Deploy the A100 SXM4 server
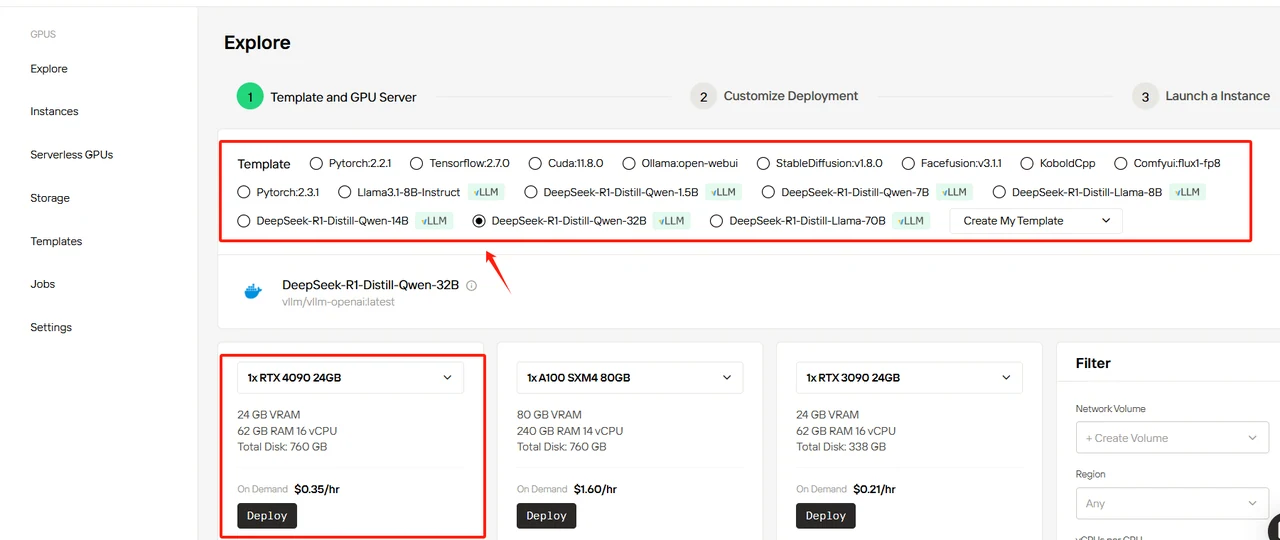 (x=547, y=516)
